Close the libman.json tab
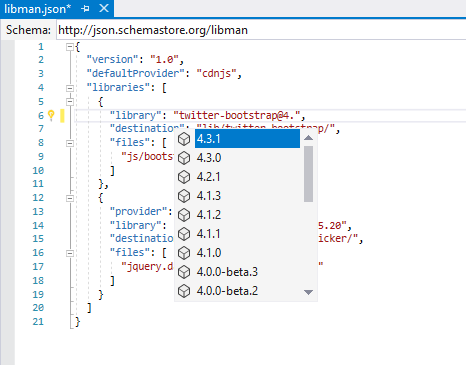This screenshot has height=365, width=466. pyautogui.click(x=104, y=8)
